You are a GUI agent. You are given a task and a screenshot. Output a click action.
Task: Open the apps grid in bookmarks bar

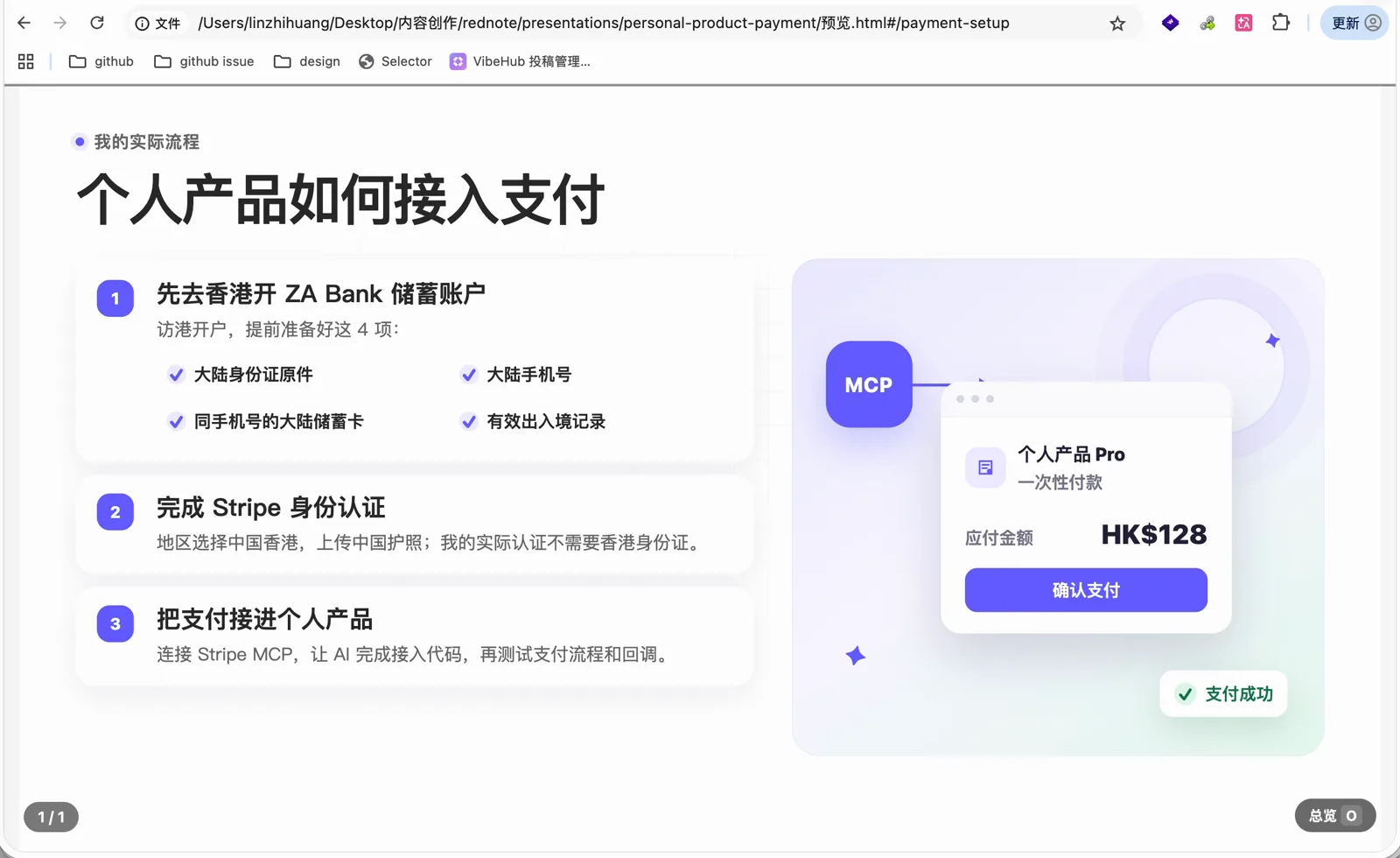coord(26,61)
